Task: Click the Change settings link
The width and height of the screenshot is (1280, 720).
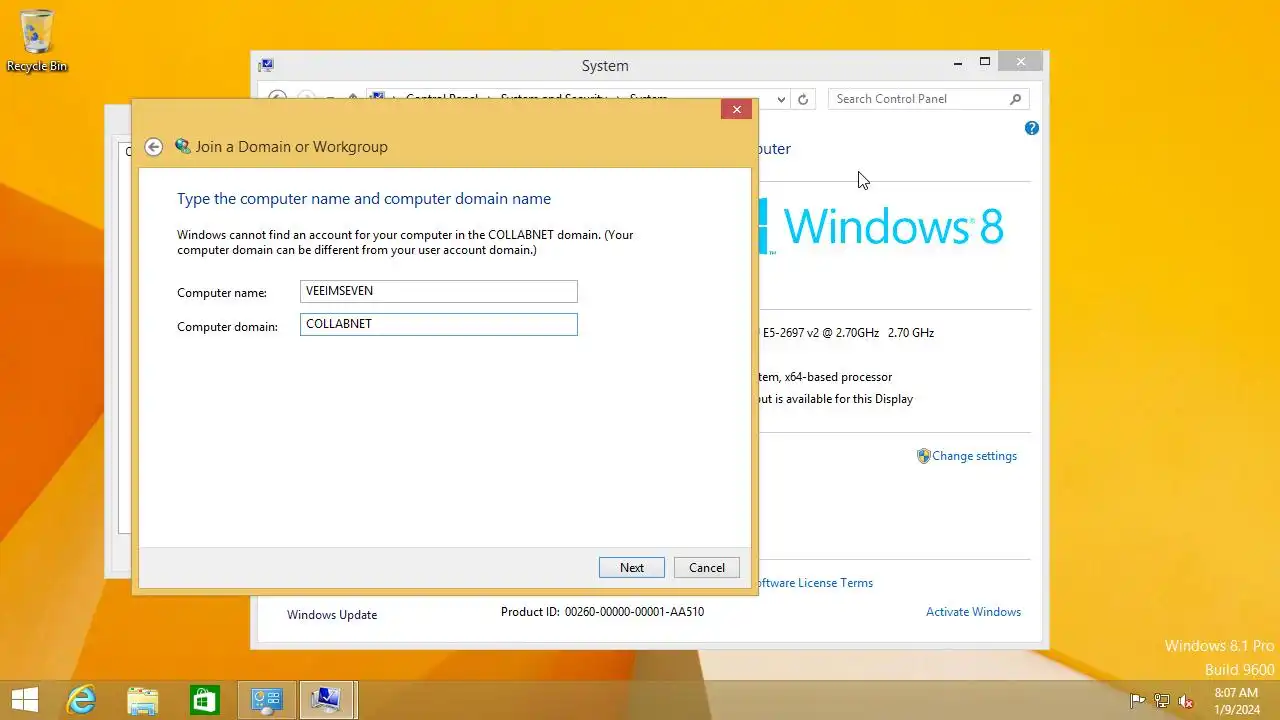Action: click(x=974, y=456)
